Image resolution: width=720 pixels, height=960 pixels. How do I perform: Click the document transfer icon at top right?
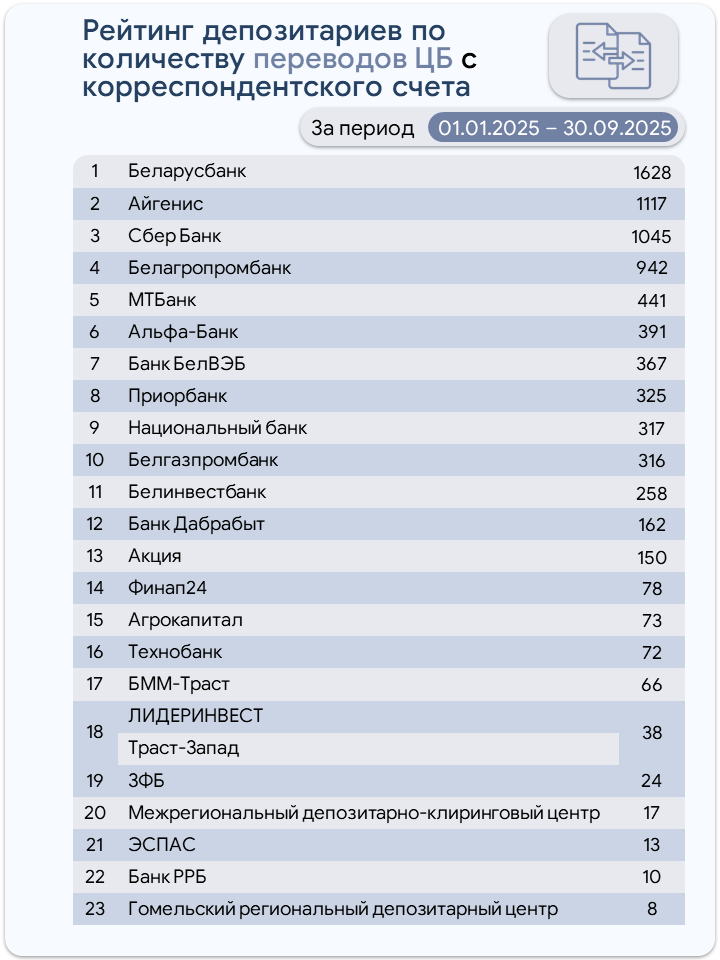tap(613, 56)
